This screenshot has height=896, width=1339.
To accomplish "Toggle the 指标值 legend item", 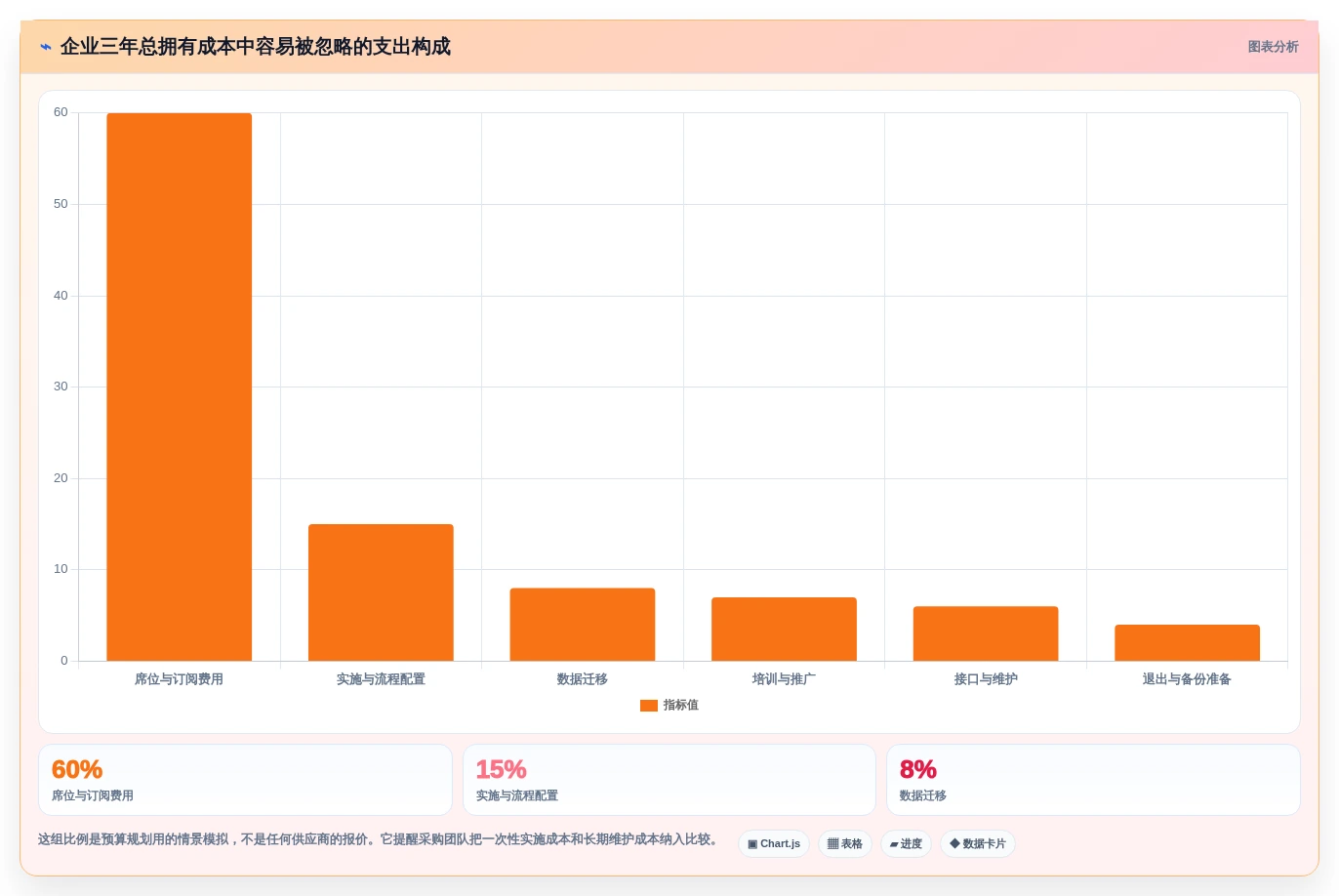I will point(669,705).
